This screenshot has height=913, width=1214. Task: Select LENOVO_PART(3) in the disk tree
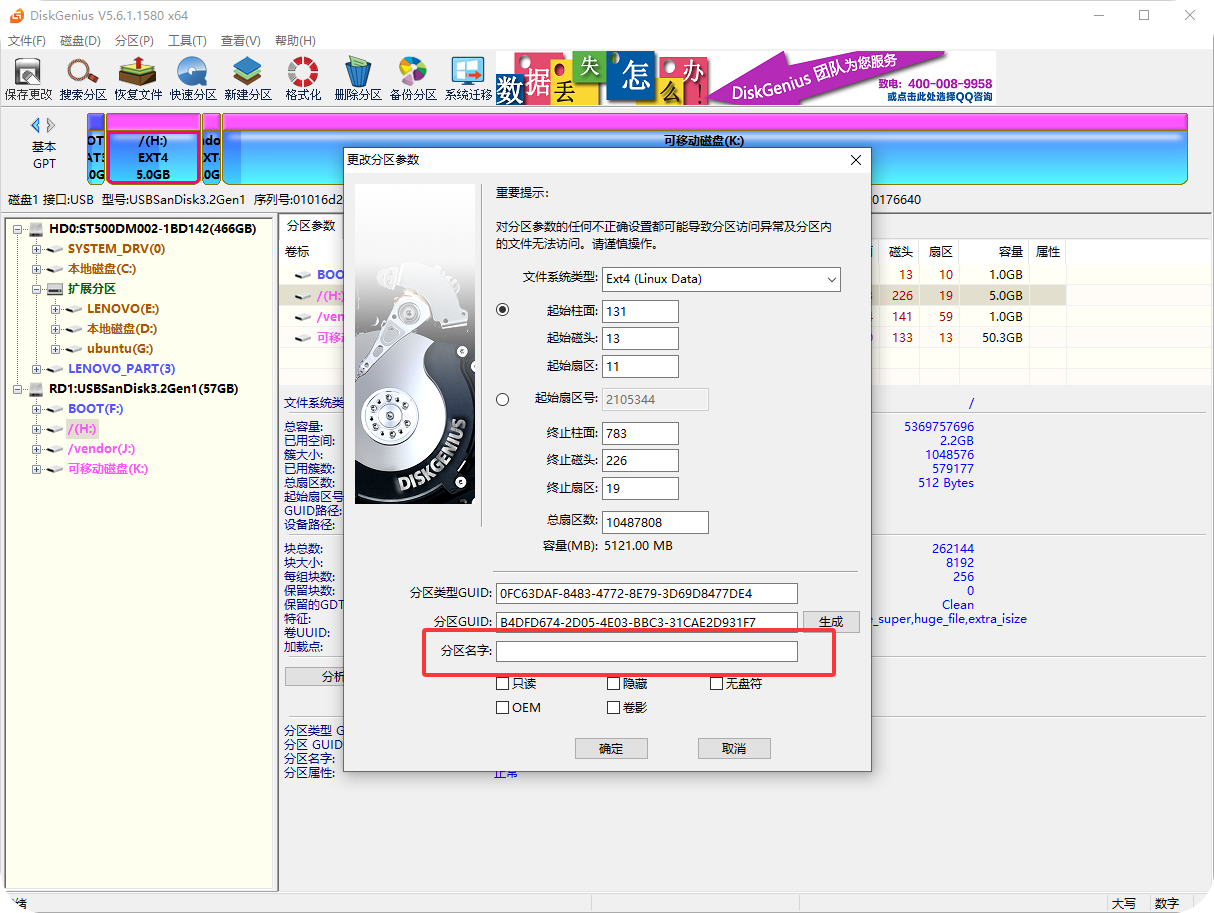(x=121, y=369)
